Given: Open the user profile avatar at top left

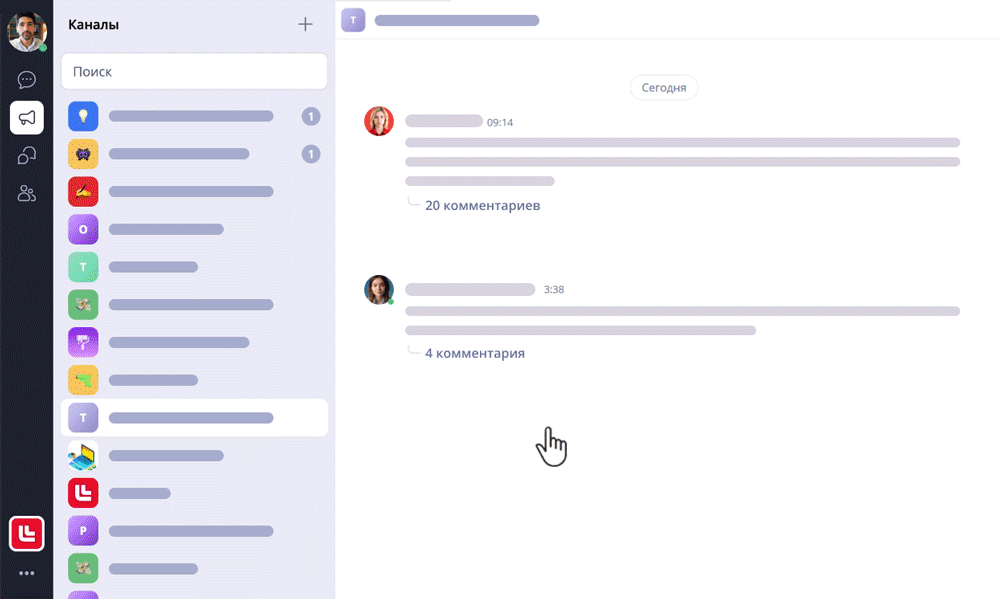Looking at the screenshot, I should pos(27,31).
